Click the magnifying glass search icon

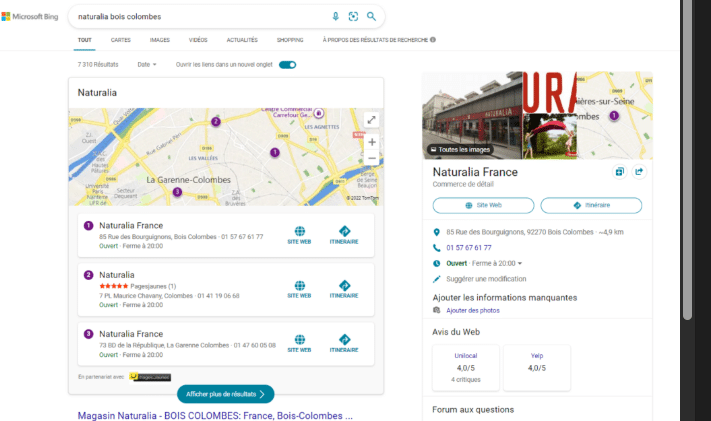coord(371,17)
